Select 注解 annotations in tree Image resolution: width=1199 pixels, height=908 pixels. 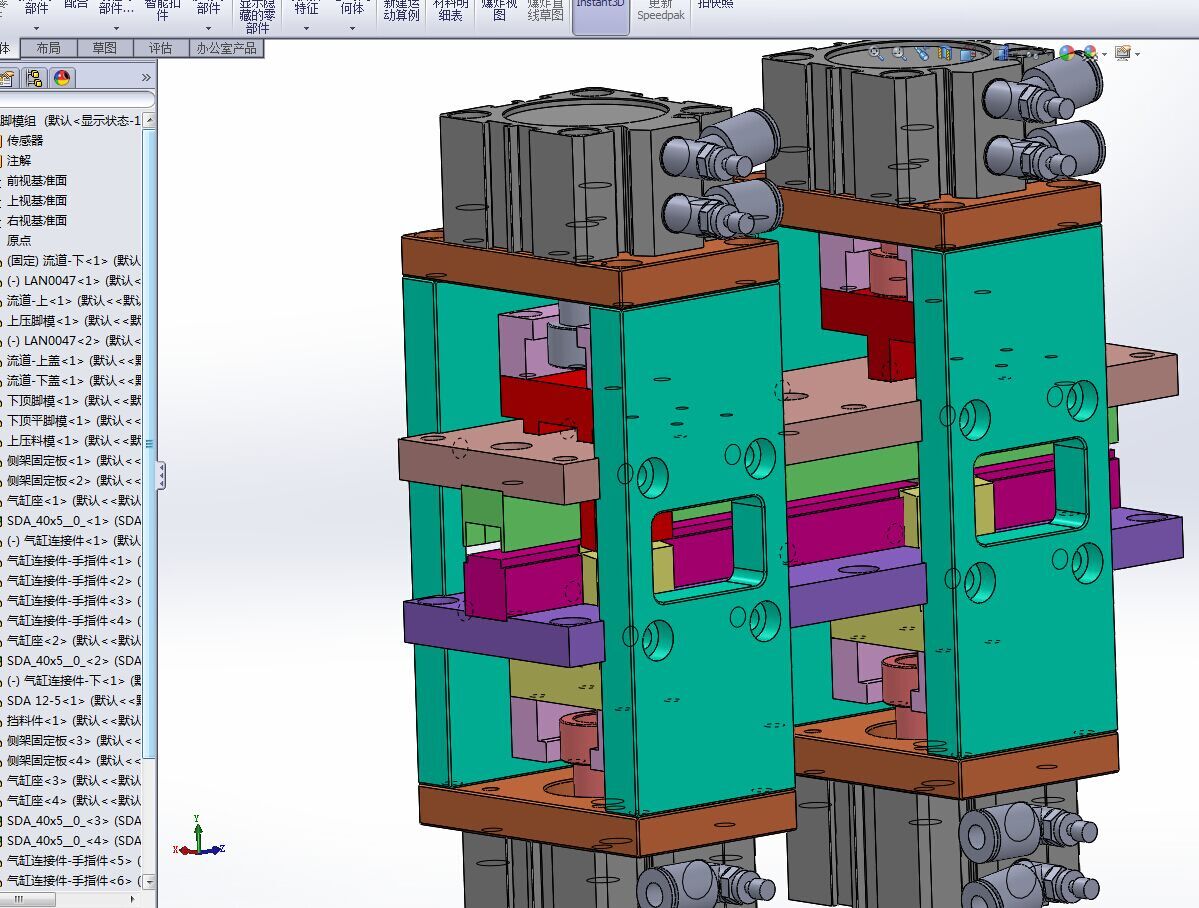(19, 161)
